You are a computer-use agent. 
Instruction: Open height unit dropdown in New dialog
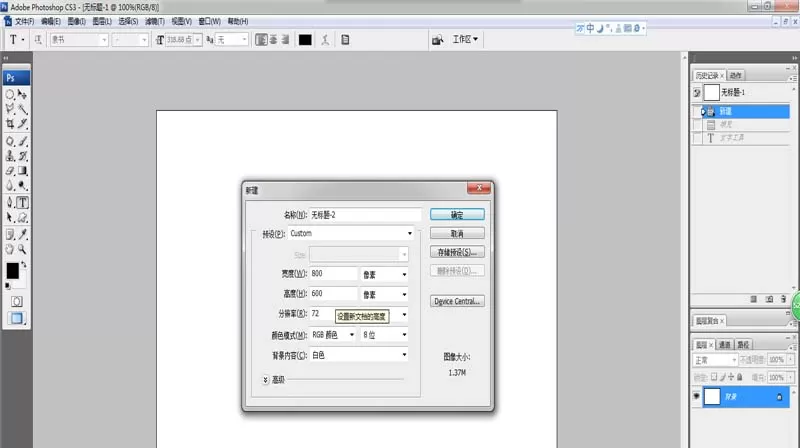pyautogui.click(x=384, y=294)
